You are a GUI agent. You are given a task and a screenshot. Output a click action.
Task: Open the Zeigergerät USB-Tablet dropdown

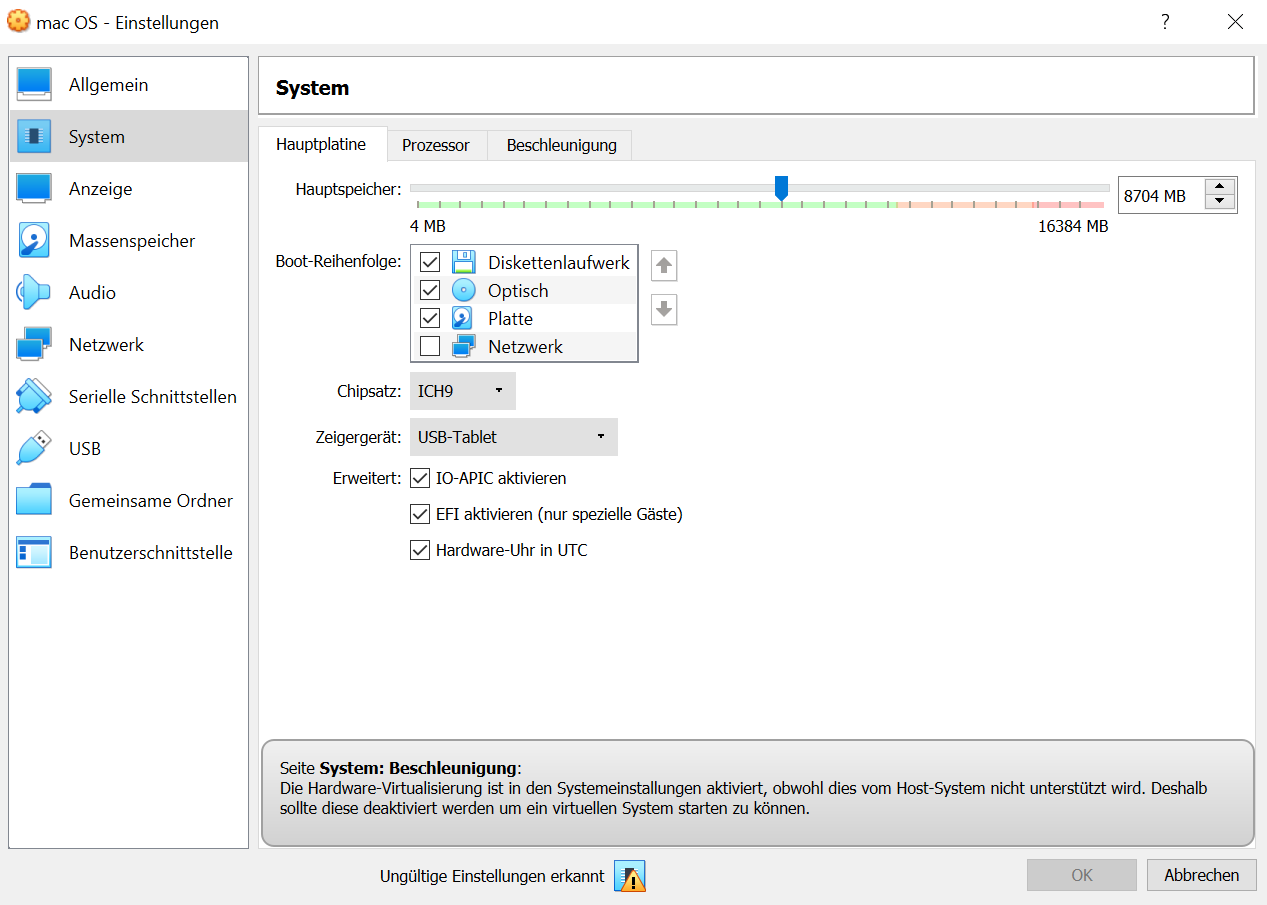tap(514, 437)
